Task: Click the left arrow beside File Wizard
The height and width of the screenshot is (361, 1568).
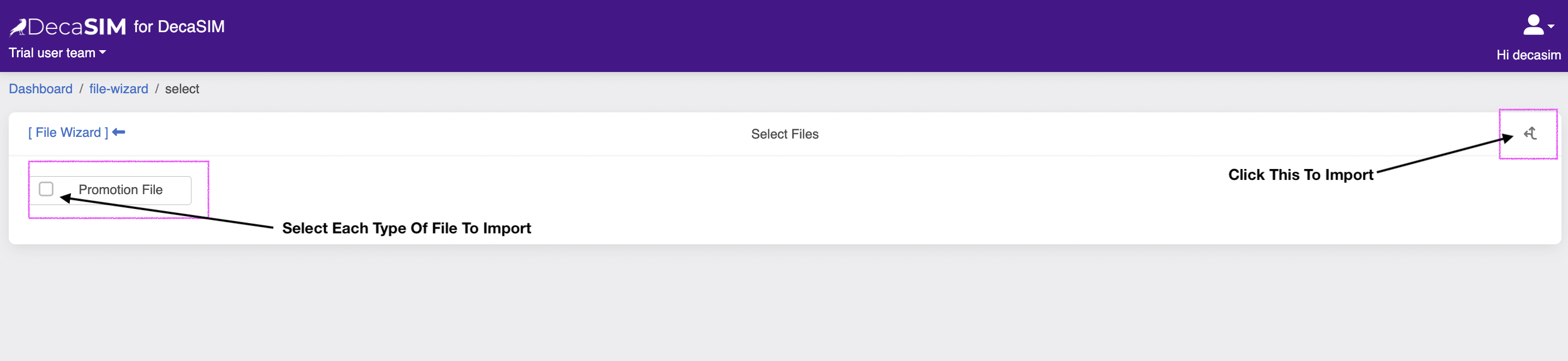Action: [x=119, y=132]
